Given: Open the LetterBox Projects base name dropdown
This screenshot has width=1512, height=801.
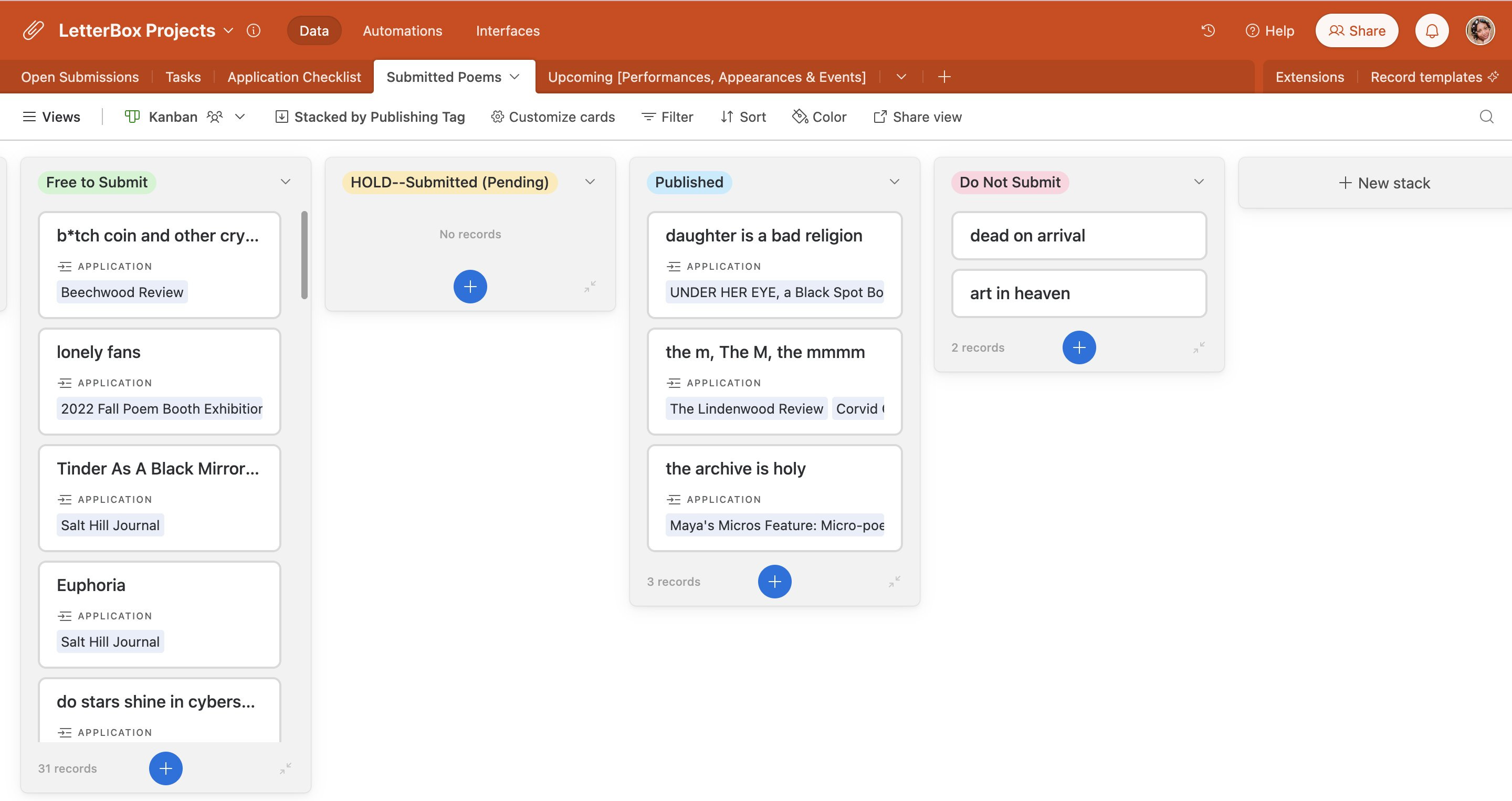Looking at the screenshot, I should pyautogui.click(x=229, y=30).
